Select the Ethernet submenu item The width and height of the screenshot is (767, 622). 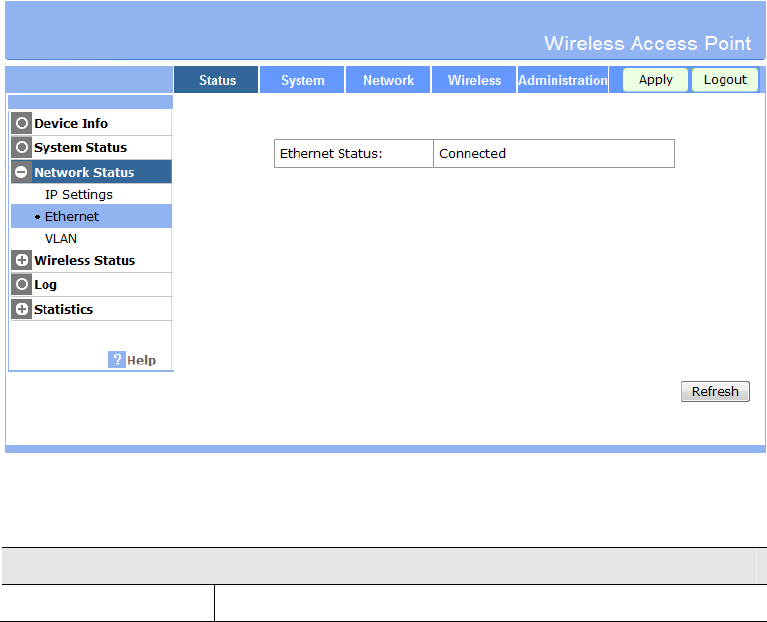(x=91, y=216)
